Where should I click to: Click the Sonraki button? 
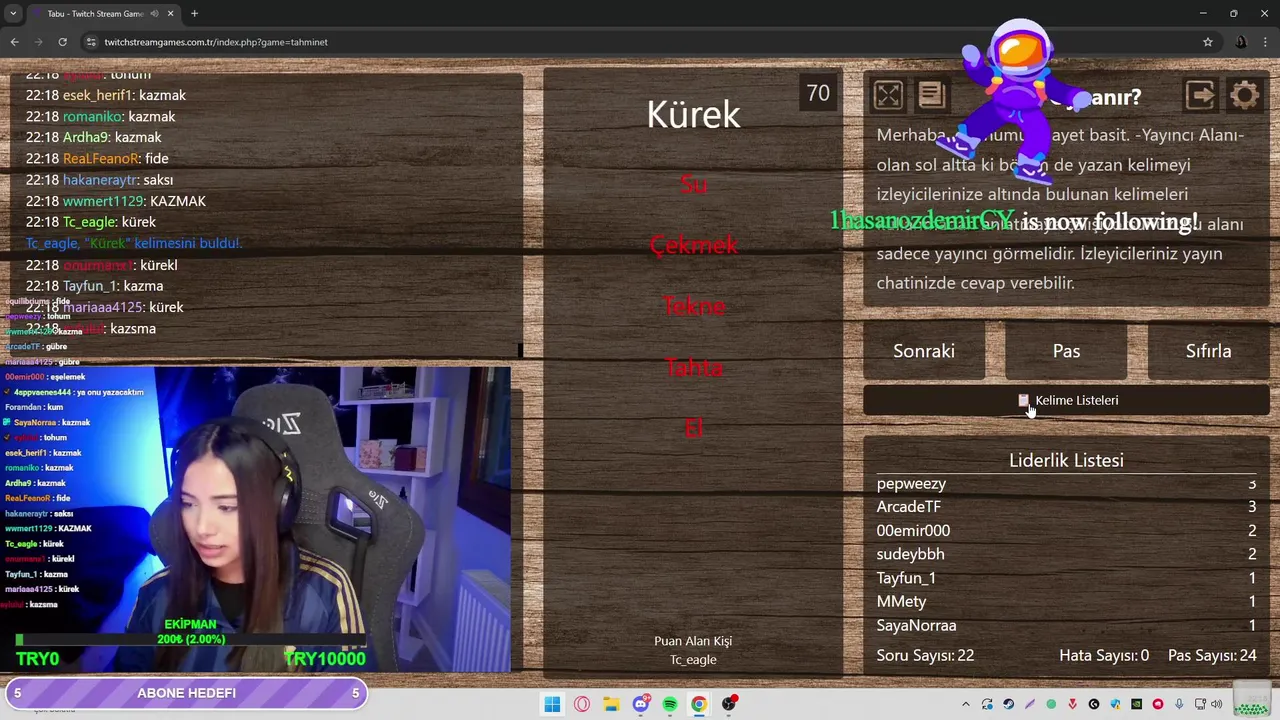click(x=924, y=351)
